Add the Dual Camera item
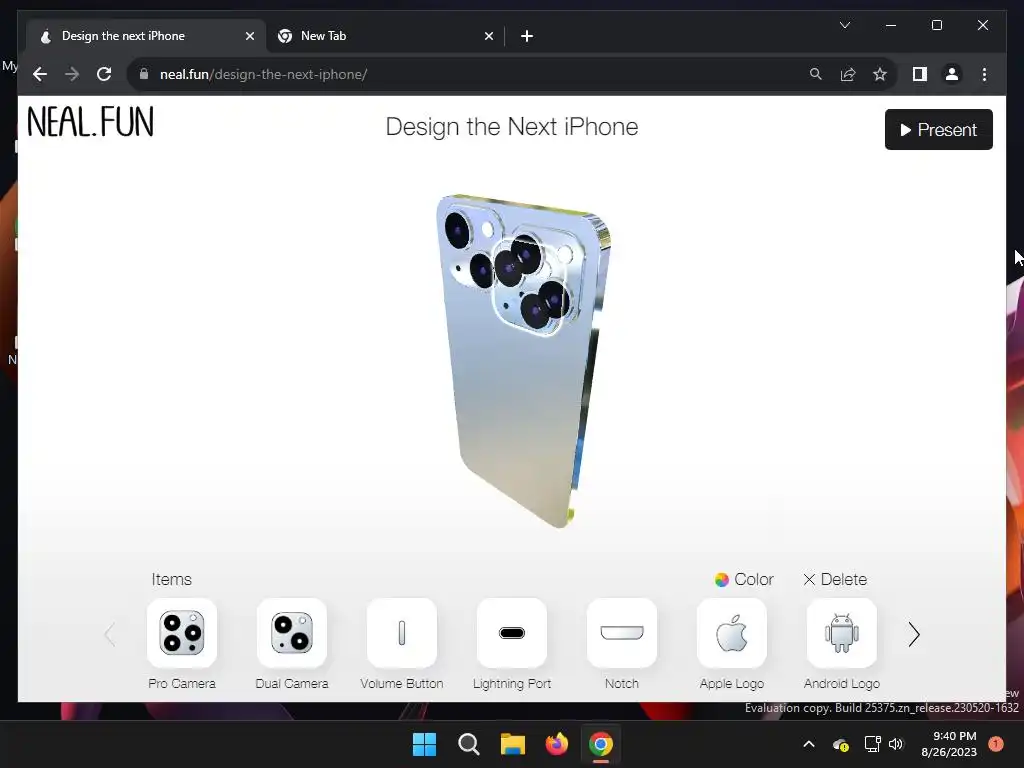 click(292, 632)
